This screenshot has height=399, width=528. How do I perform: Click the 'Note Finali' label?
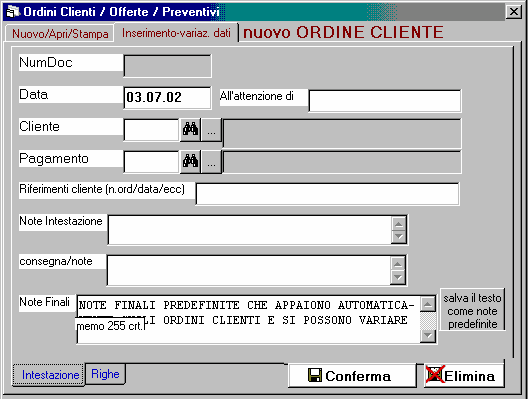tap(44, 302)
